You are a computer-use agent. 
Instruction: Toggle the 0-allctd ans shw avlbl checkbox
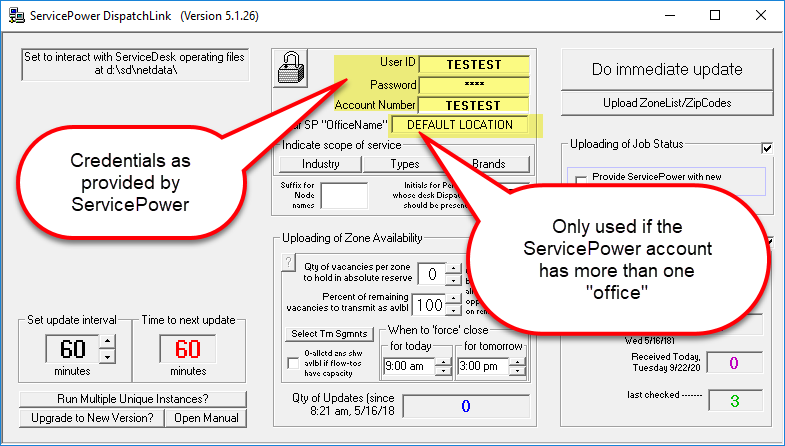(x=293, y=363)
